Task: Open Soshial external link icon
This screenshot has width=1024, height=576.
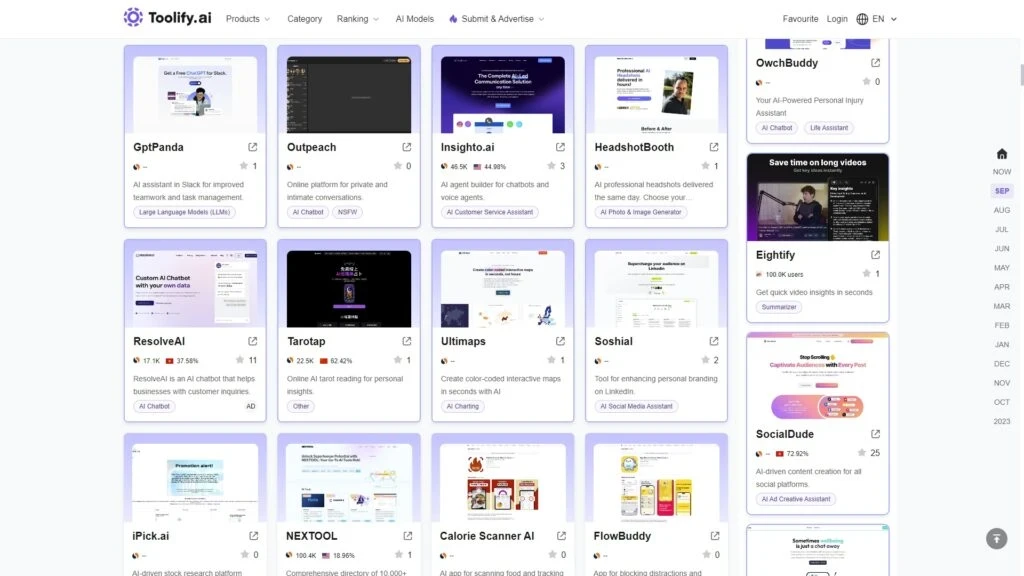Action: pos(714,341)
